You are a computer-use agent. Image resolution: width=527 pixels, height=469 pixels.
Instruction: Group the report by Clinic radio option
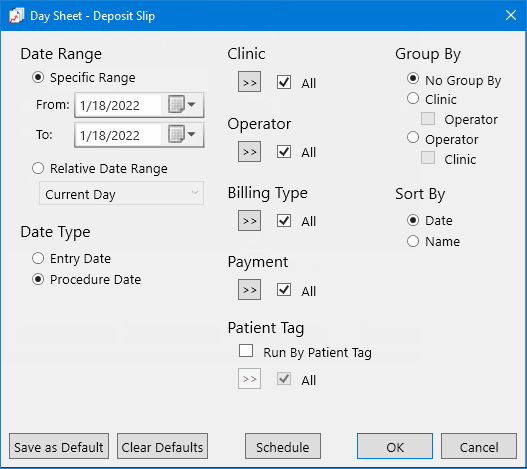coord(413,99)
